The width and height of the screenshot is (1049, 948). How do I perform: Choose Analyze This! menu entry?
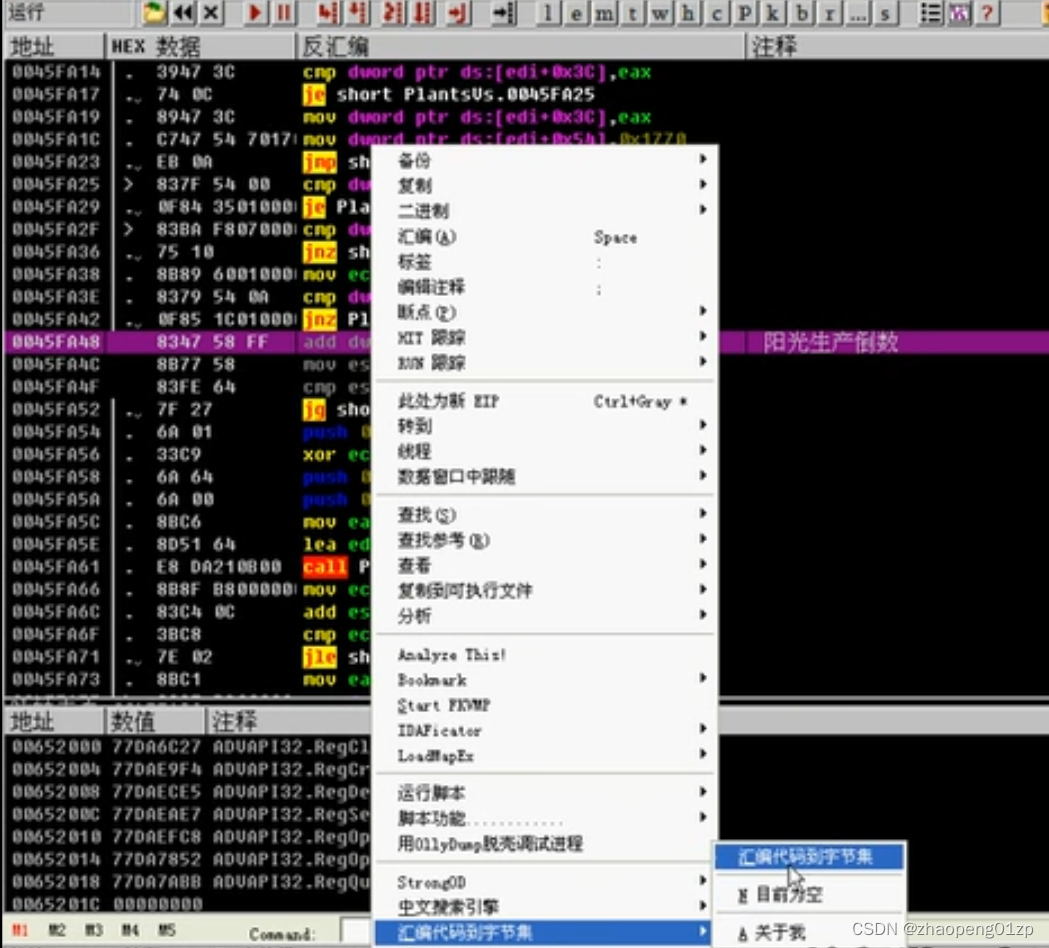[x=545, y=654]
